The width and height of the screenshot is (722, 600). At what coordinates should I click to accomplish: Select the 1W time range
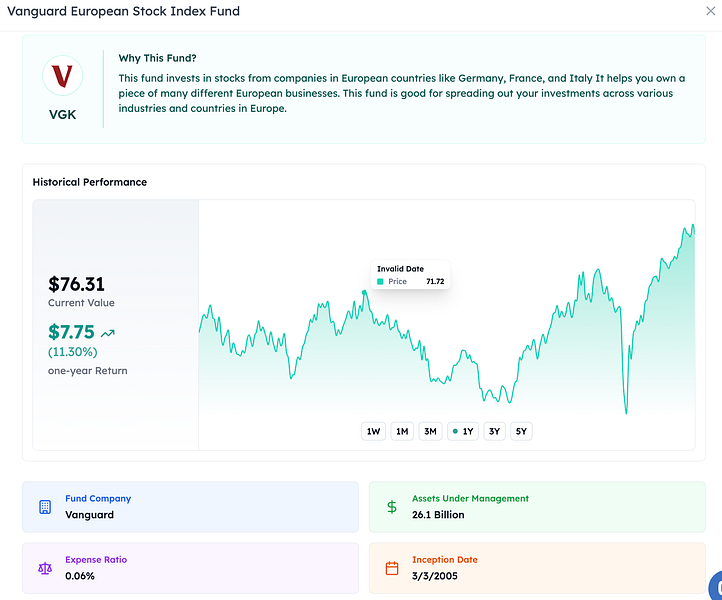point(374,431)
